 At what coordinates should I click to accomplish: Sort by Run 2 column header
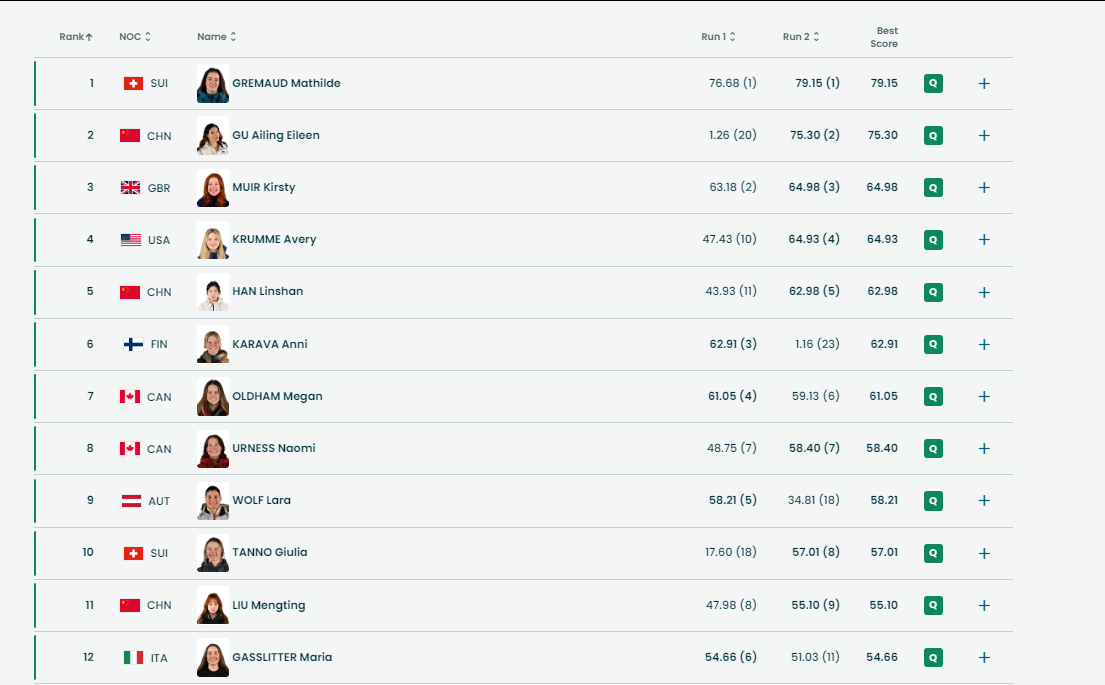tap(801, 37)
